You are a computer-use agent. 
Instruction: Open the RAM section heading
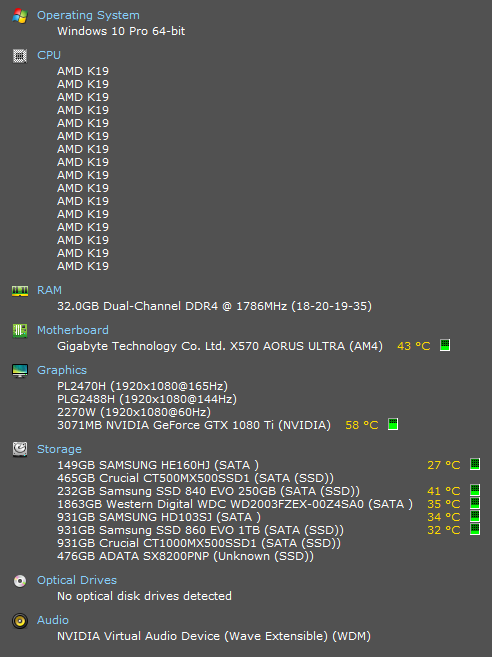[49, 290]
